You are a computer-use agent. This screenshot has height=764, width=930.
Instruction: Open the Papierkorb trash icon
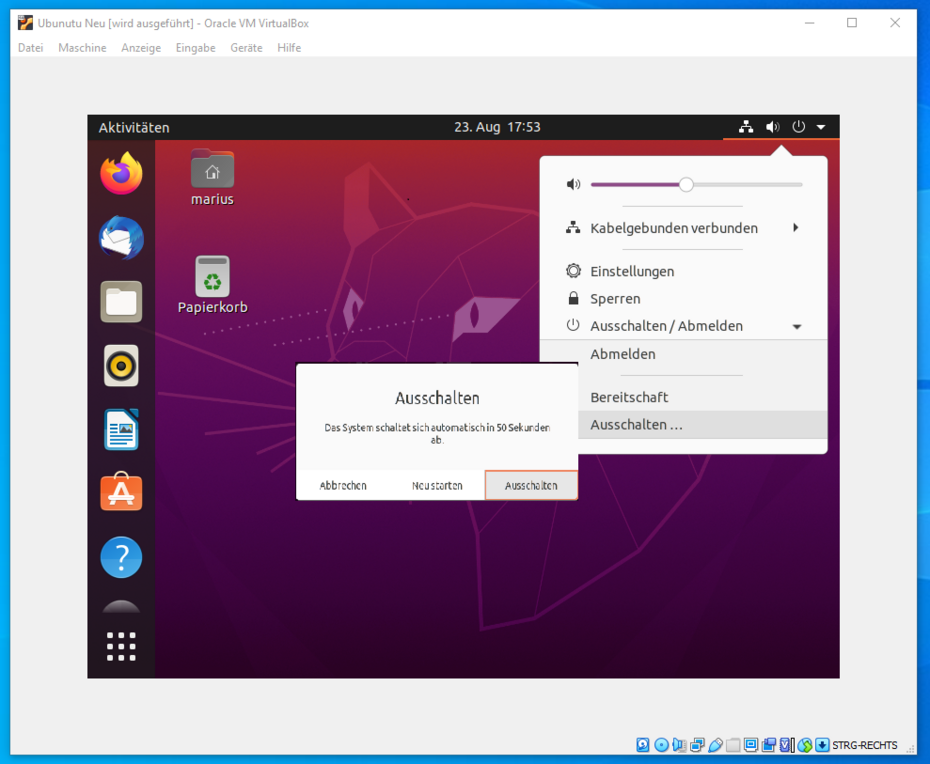pos(212,278)
